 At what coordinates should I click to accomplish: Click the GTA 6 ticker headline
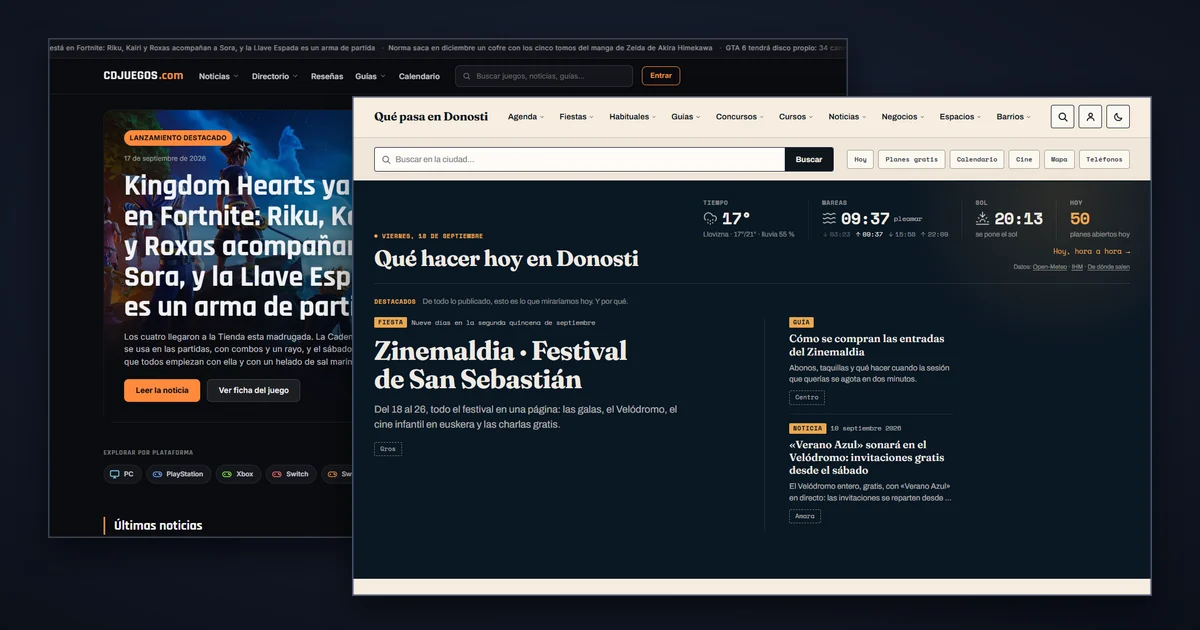click(x=786, y=47)
